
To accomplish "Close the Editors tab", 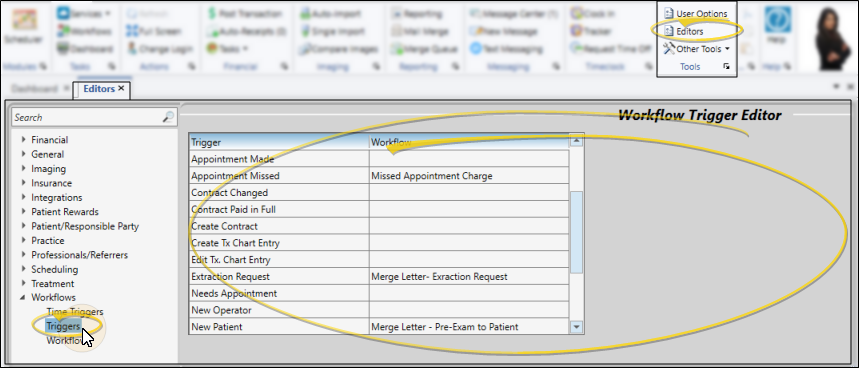I will (x=121, y=88).
